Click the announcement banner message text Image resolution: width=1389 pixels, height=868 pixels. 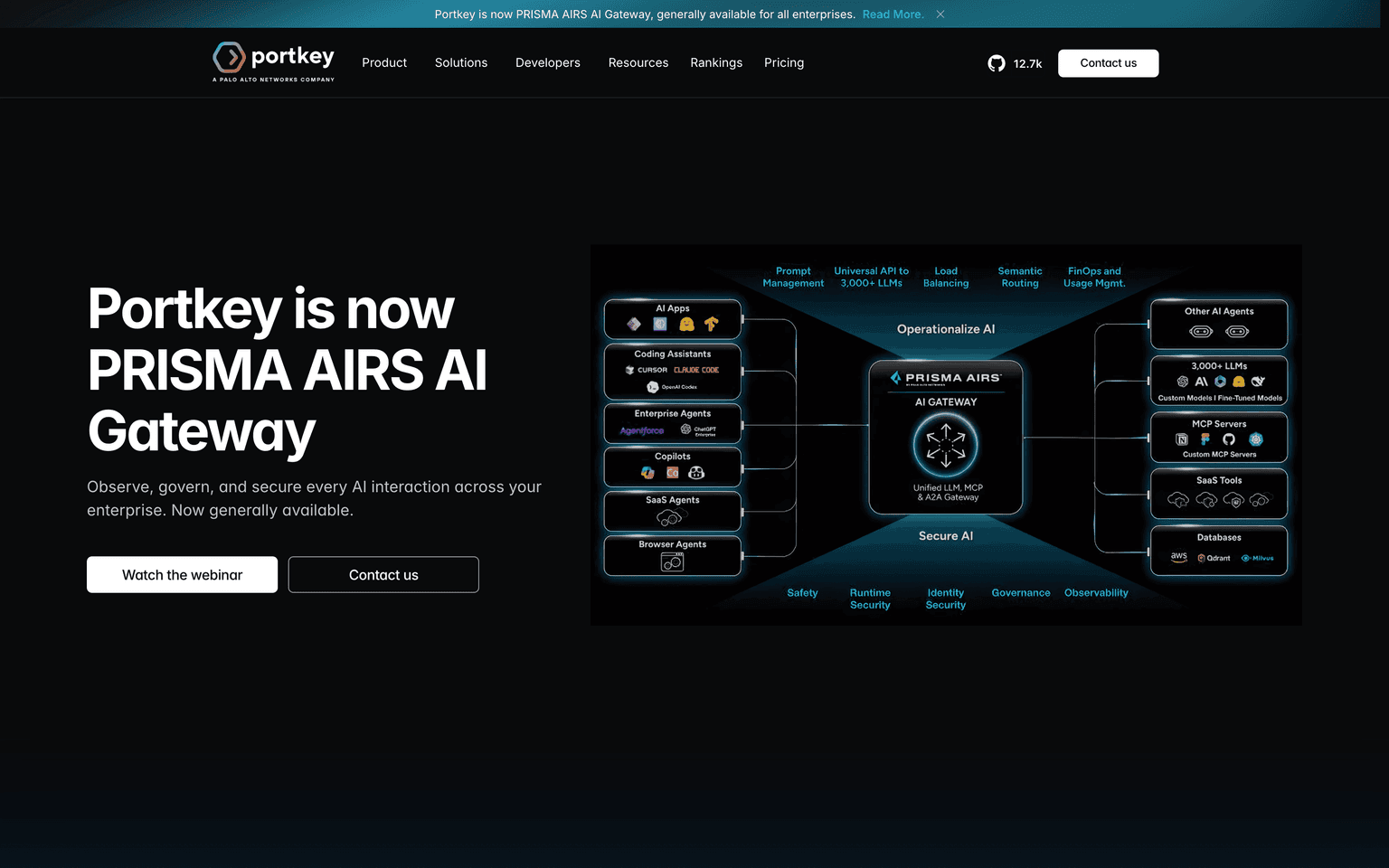coord(645,14)
